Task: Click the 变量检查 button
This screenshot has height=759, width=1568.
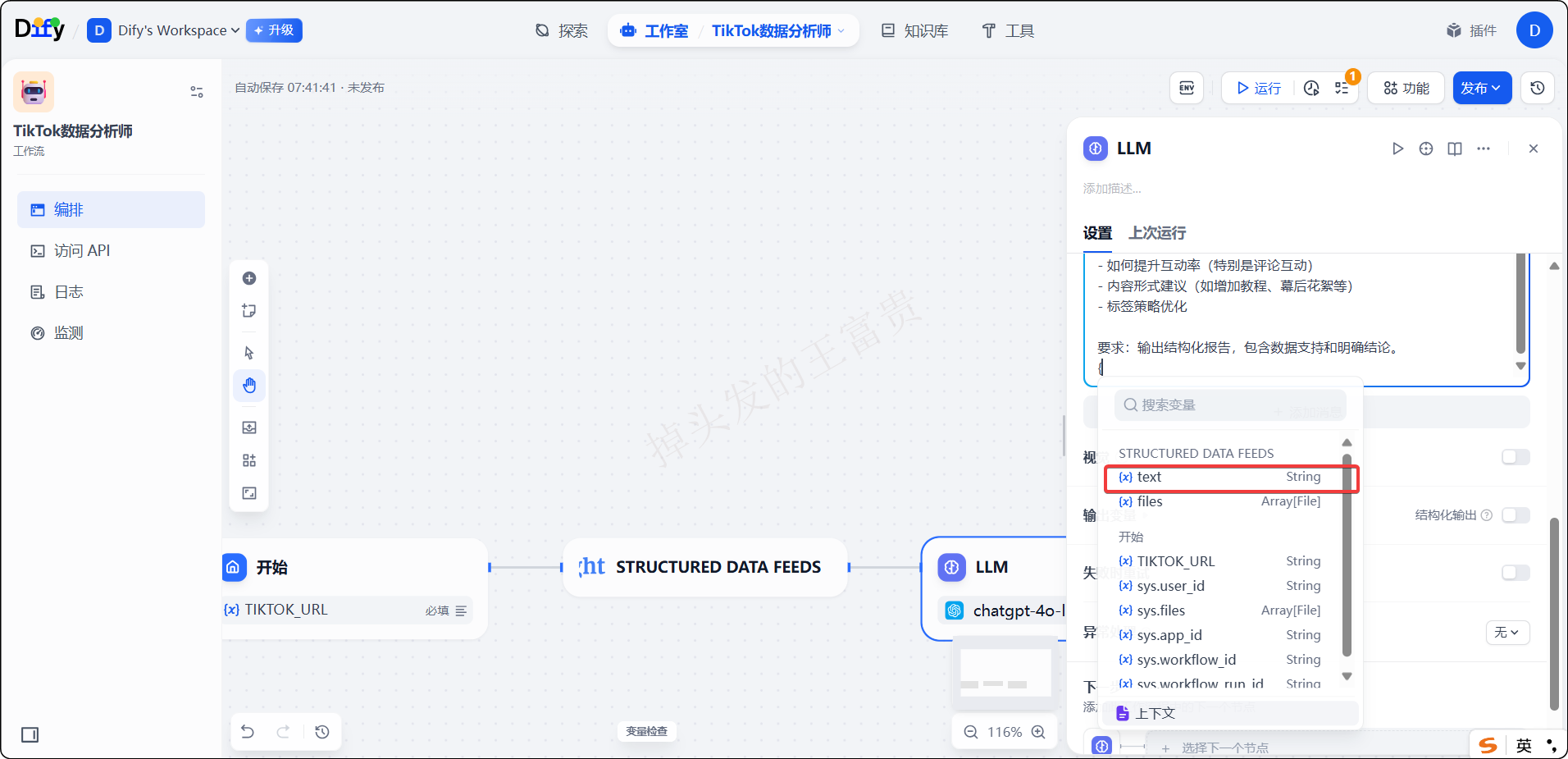Action: 647,731
